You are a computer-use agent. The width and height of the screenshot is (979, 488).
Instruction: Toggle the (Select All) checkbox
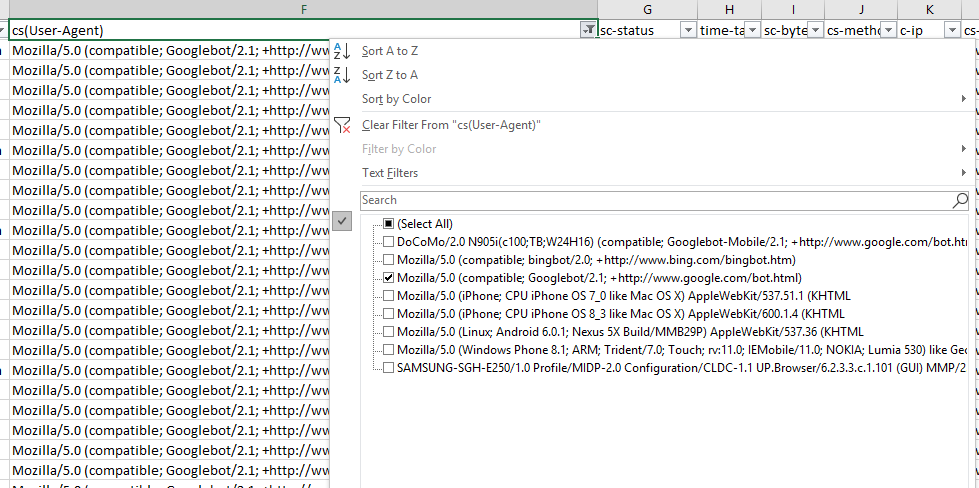coord(389,224)
